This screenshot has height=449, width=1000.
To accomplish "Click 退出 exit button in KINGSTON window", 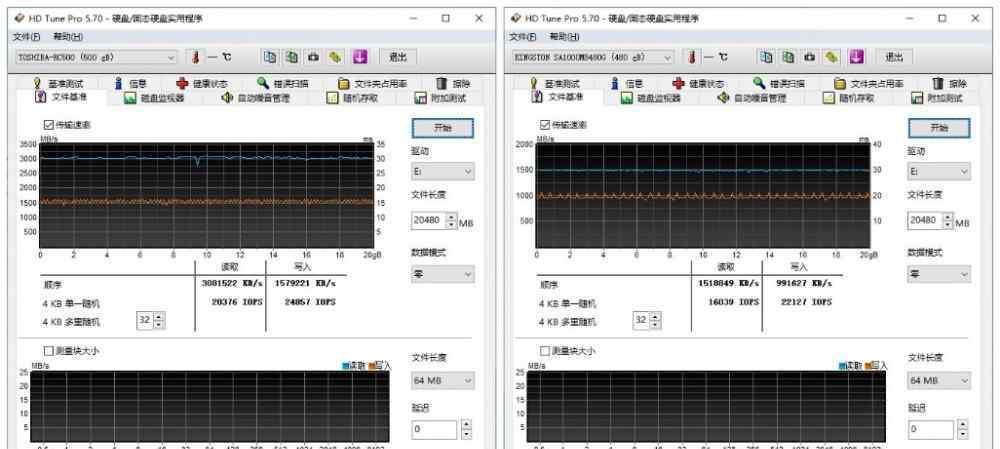I will point(892,57).
